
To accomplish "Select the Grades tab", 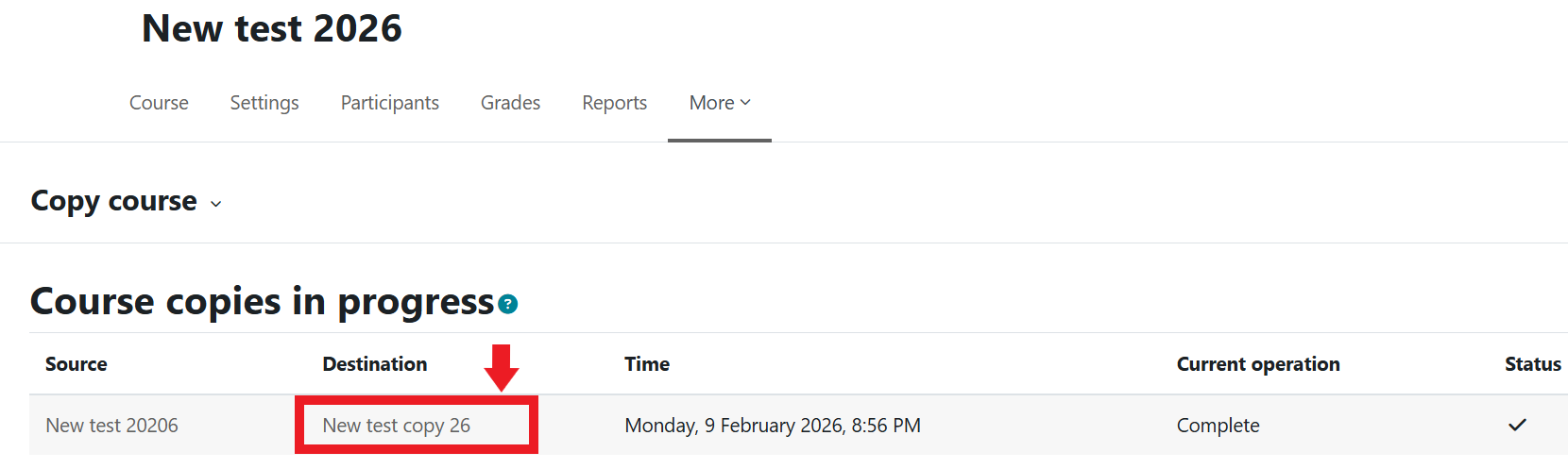I will 510,103.
